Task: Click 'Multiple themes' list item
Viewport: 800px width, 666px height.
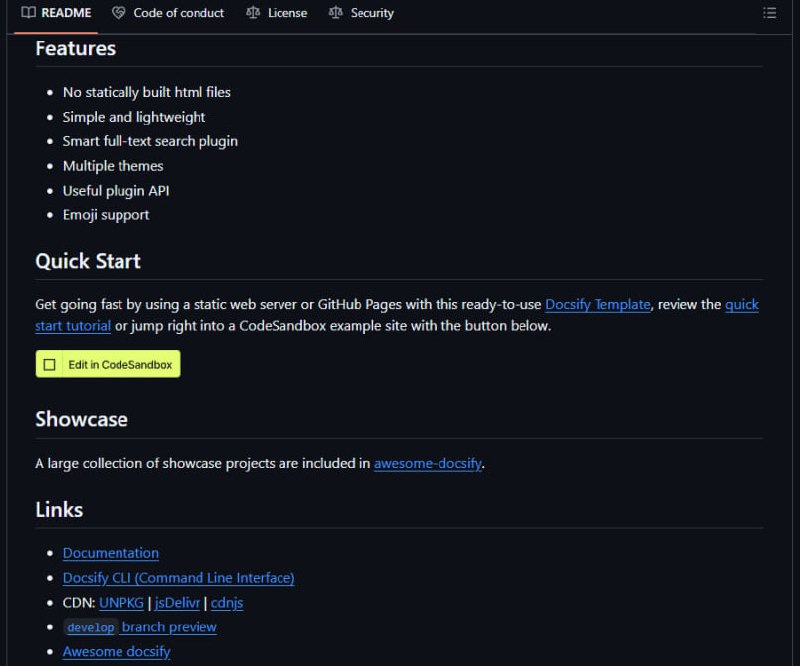Action: [x=113, y=166]
